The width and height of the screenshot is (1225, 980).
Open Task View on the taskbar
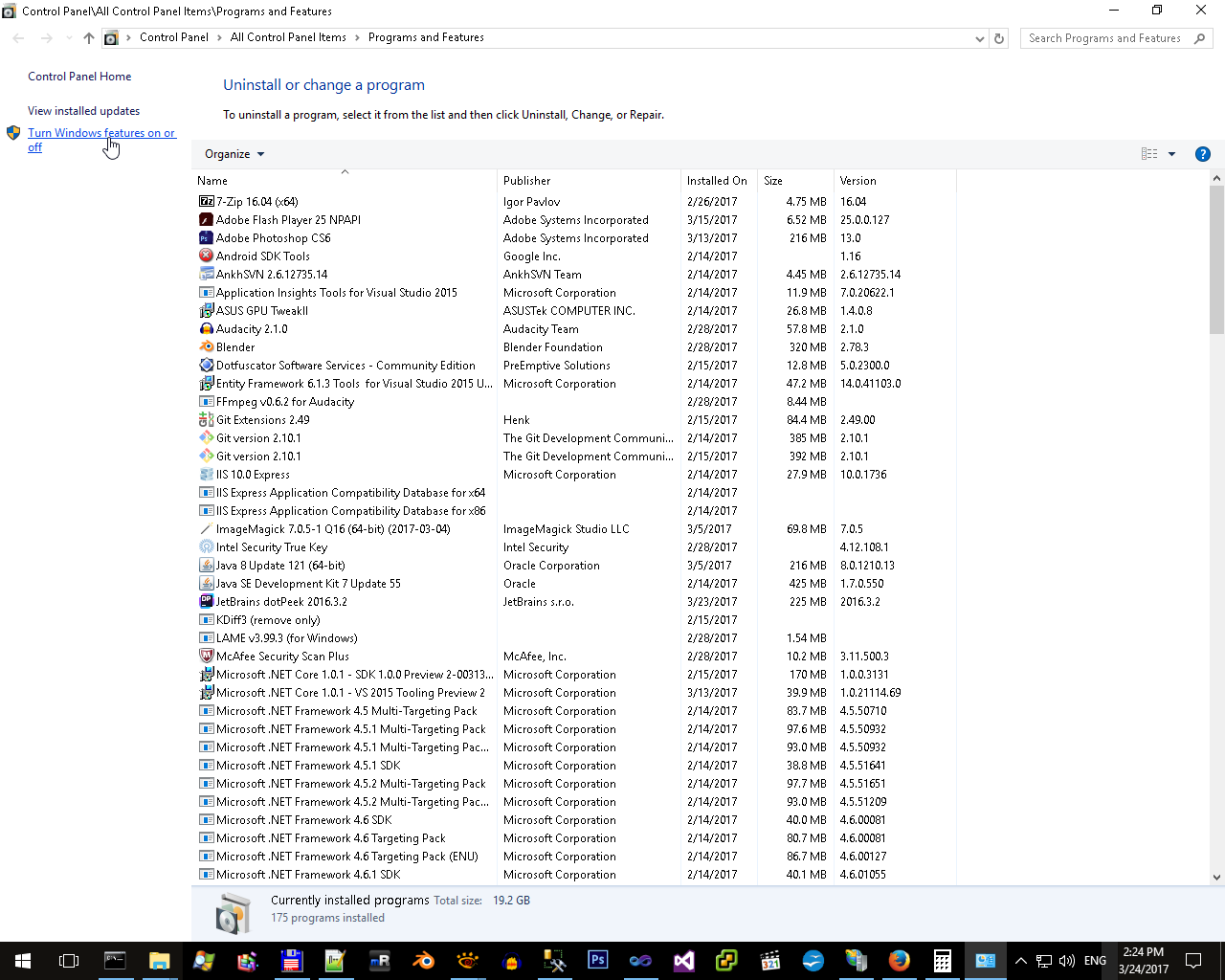coord(69,961)
